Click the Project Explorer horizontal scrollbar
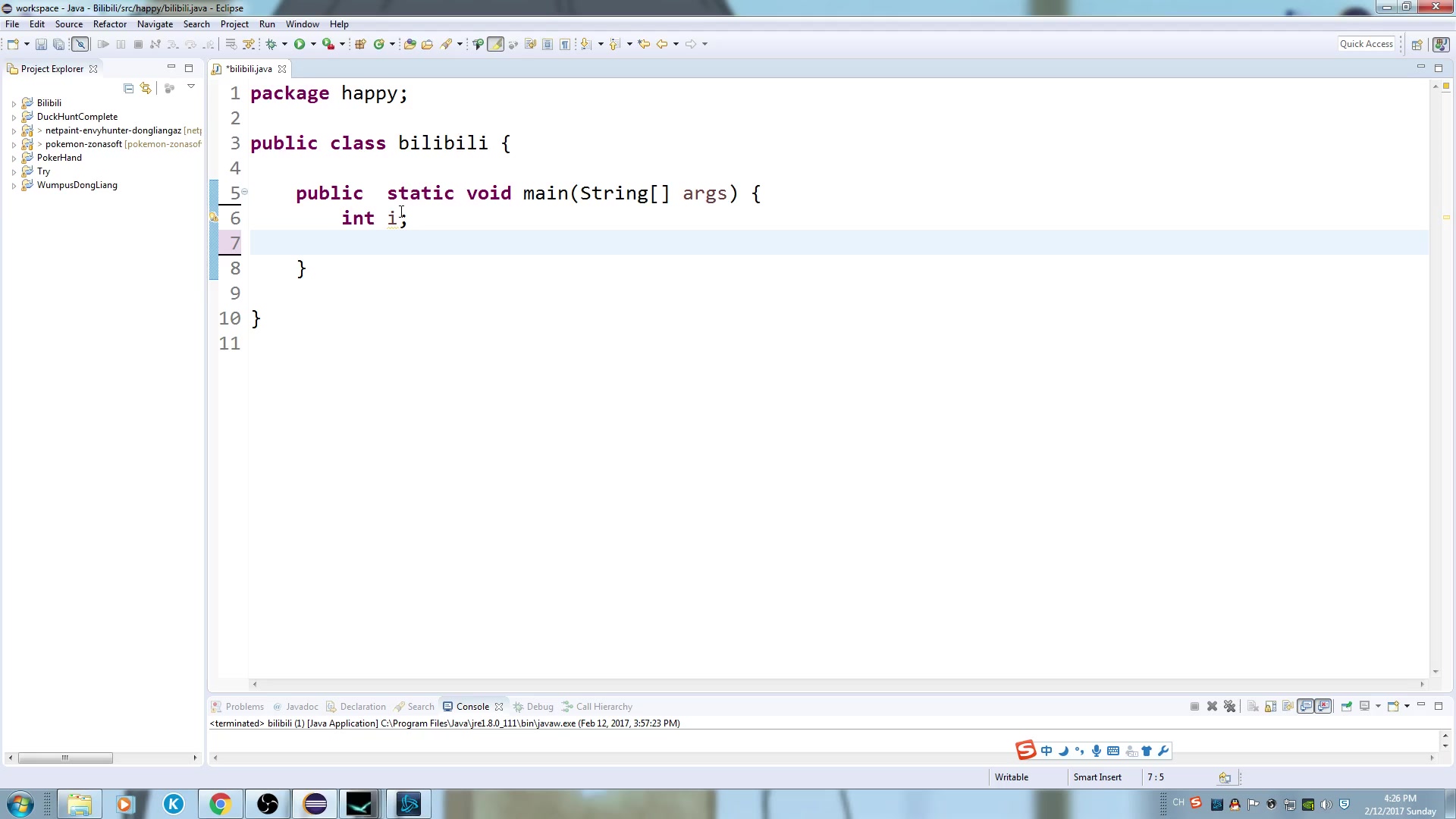The width and height of the screenshot is (1456, 819). (x=66, y=758)
